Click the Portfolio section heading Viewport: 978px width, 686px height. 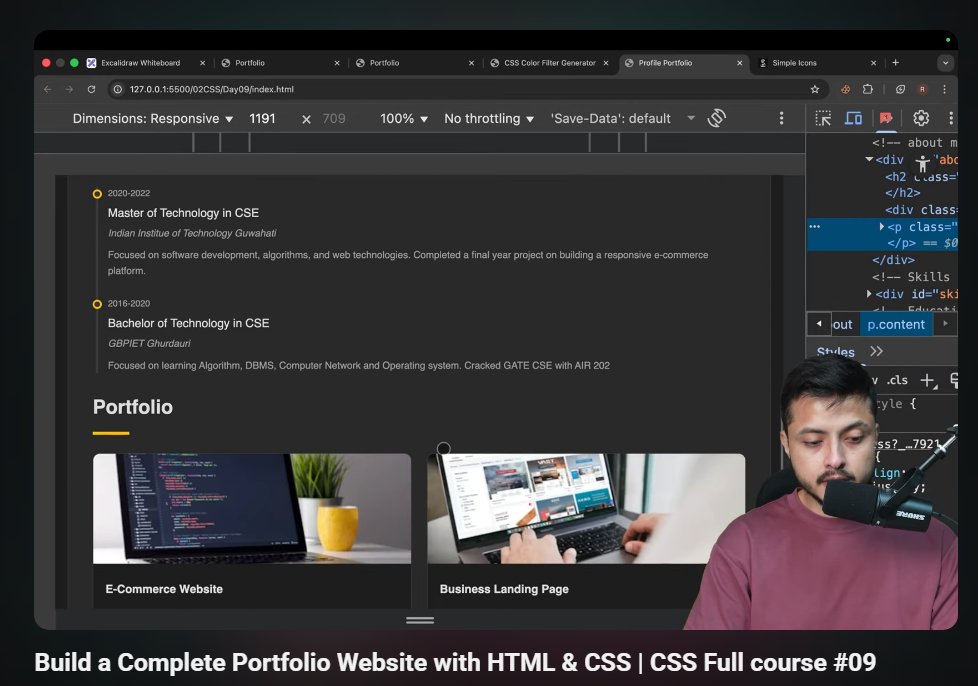click(133, 407)
